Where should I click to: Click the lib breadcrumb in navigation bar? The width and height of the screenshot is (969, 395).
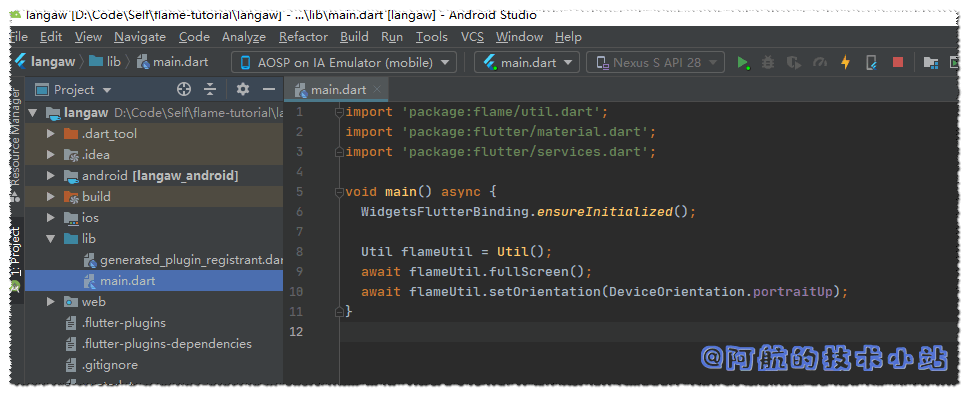(x=114, y=62)
